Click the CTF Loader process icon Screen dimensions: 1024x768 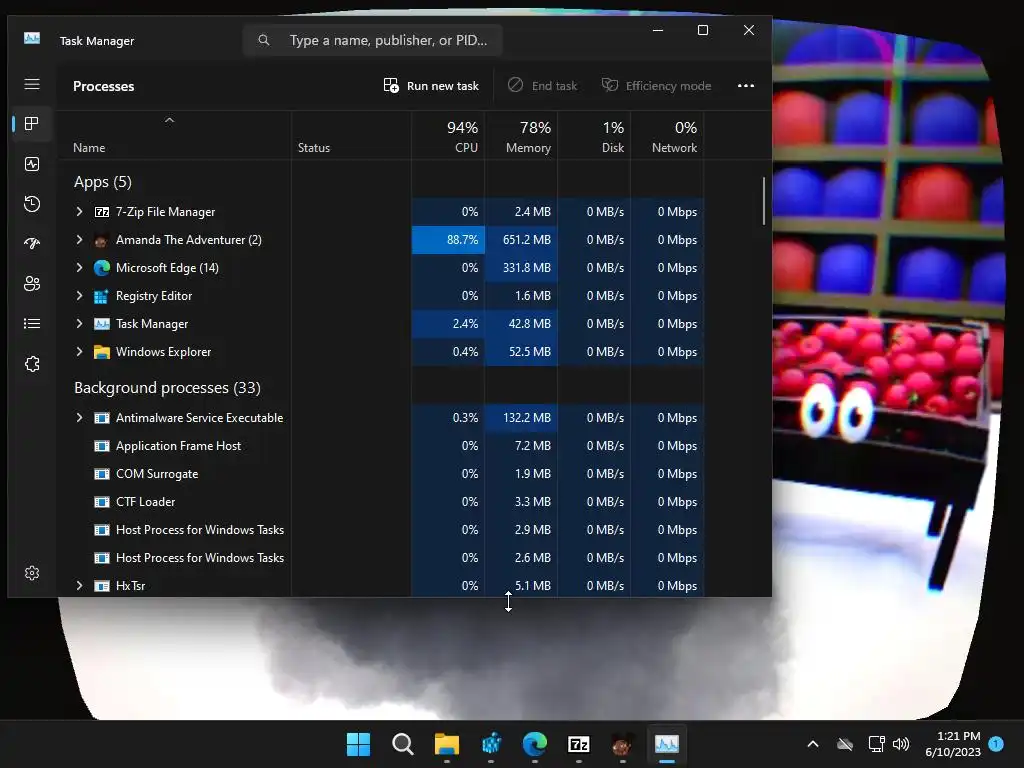pyautogui.click(x=102, y=502)
